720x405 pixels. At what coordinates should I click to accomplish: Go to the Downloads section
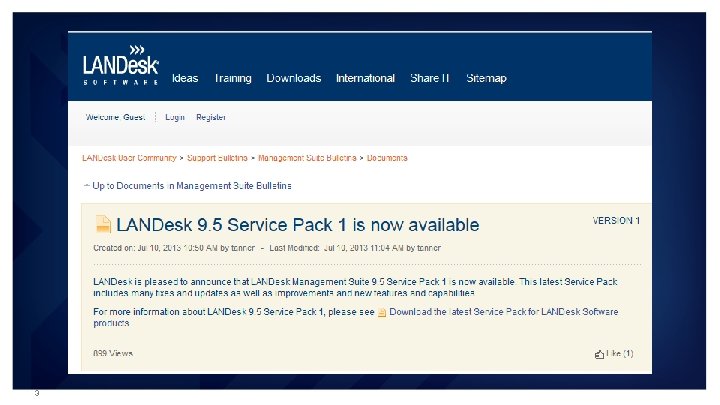coord(294,78)
